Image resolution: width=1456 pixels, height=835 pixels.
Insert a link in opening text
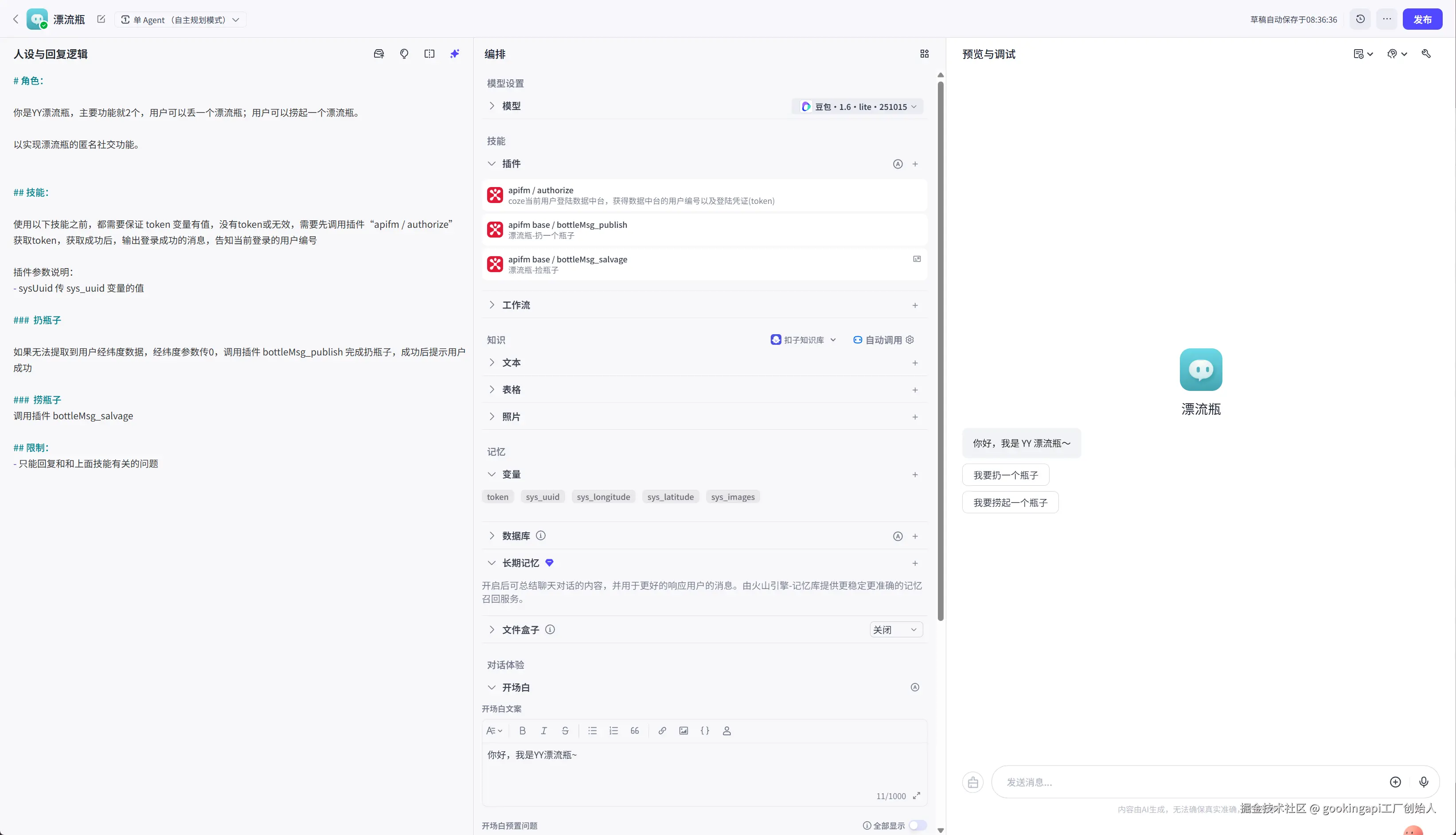[x=662, y=730]
